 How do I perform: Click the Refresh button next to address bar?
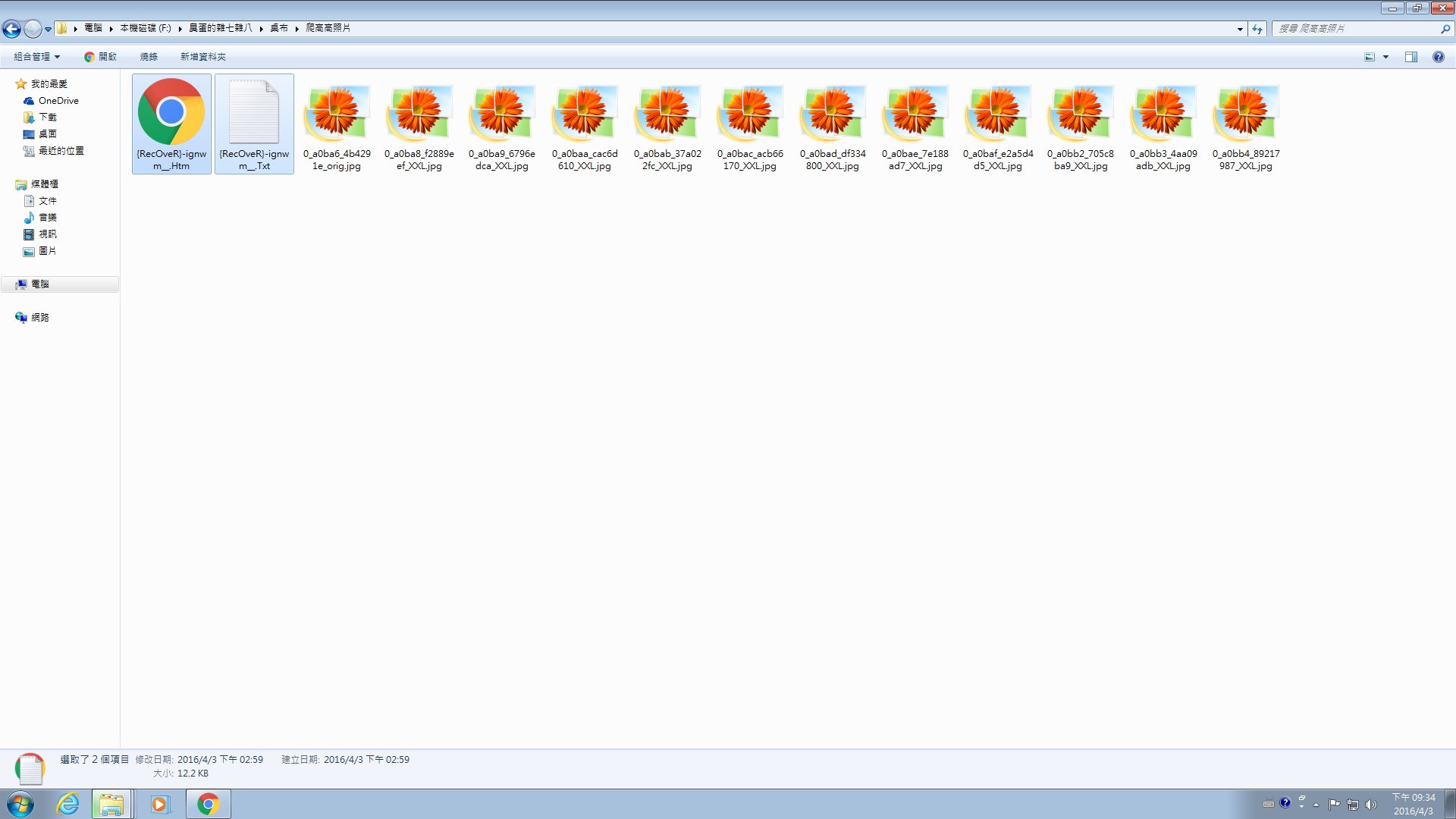pyautogui.click(x=1257, y=29)
